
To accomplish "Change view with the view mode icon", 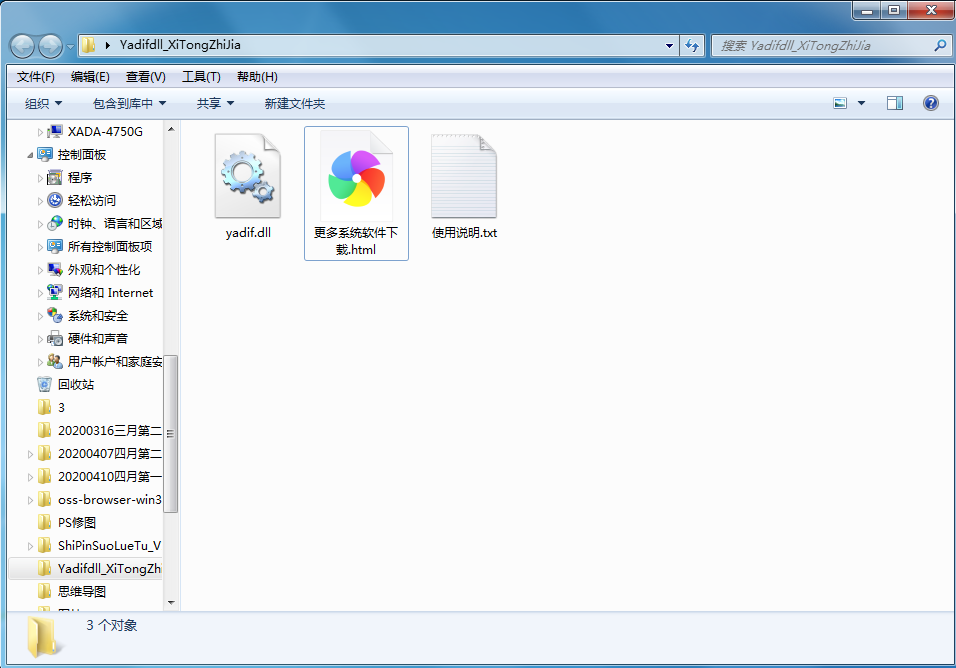I will (840, 104).
